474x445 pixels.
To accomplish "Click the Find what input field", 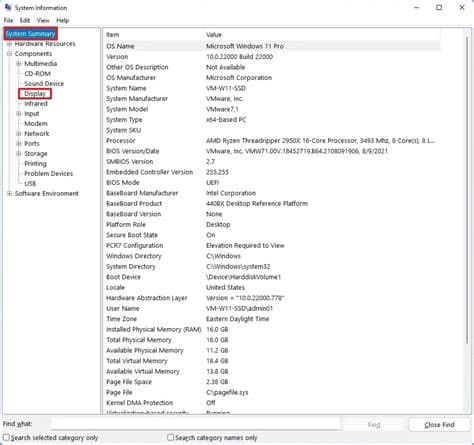I will point(195,424).
